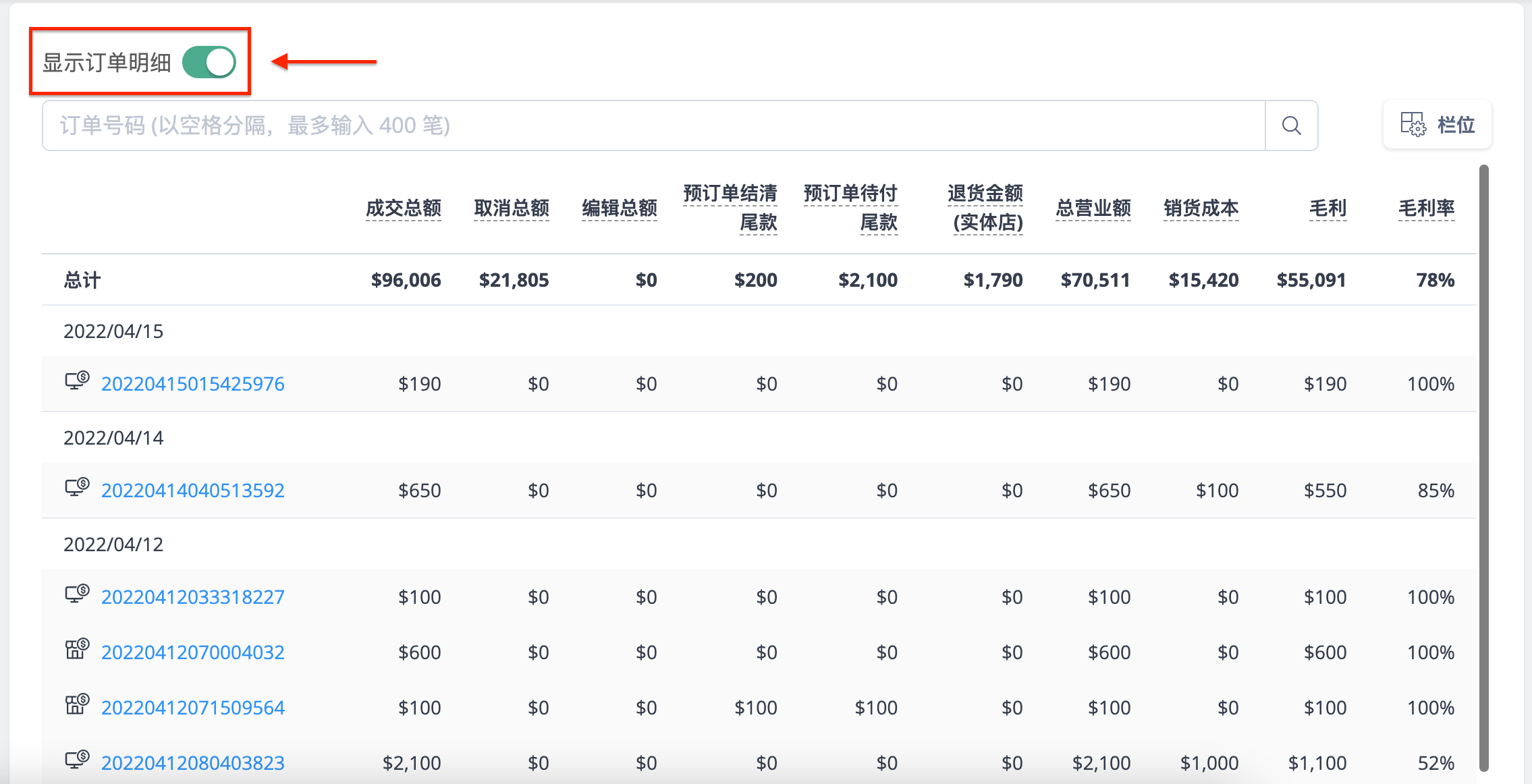
Task: Click the 2022/04/15 date group row
Action: (x=759, y=331)
